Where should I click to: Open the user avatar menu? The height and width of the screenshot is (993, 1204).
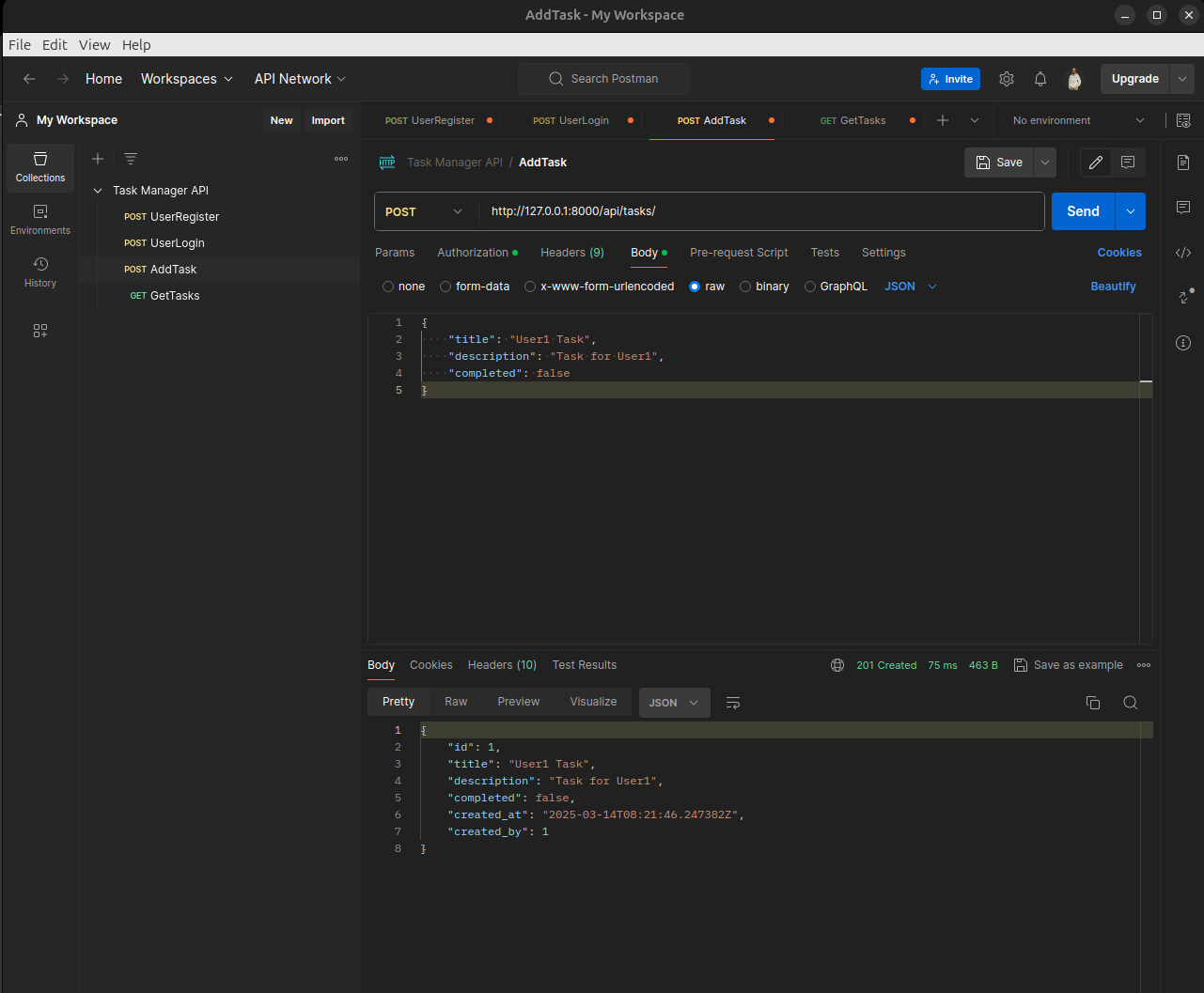pos(1074,79)
